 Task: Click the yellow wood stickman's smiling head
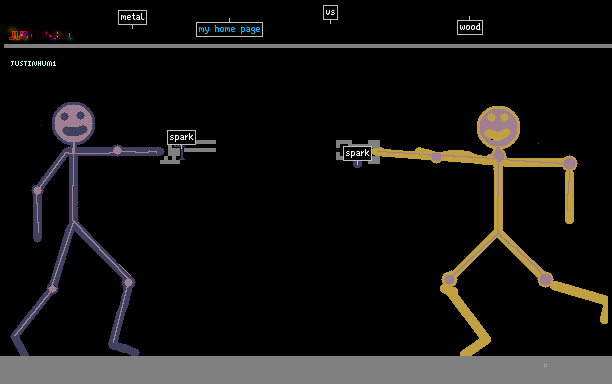tap(498, 127)
